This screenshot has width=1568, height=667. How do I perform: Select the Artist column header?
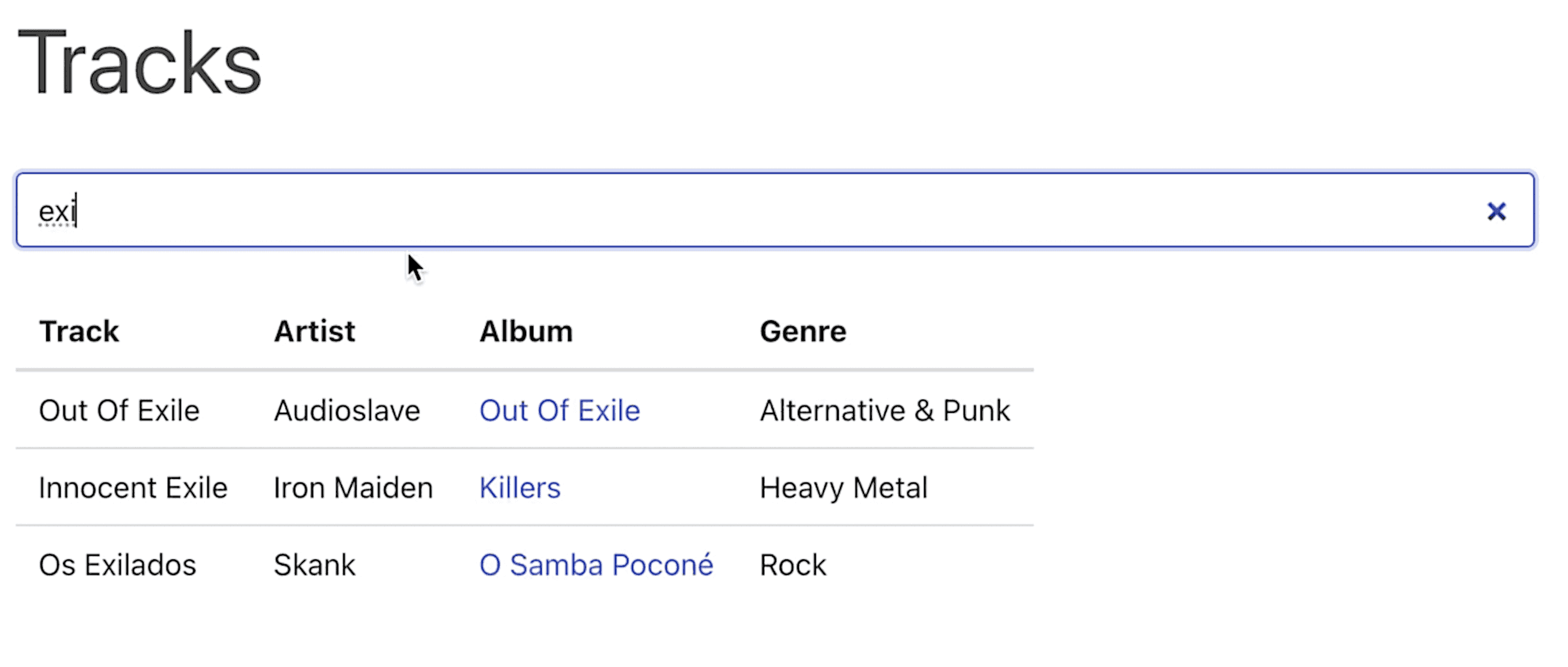(314, 331)
